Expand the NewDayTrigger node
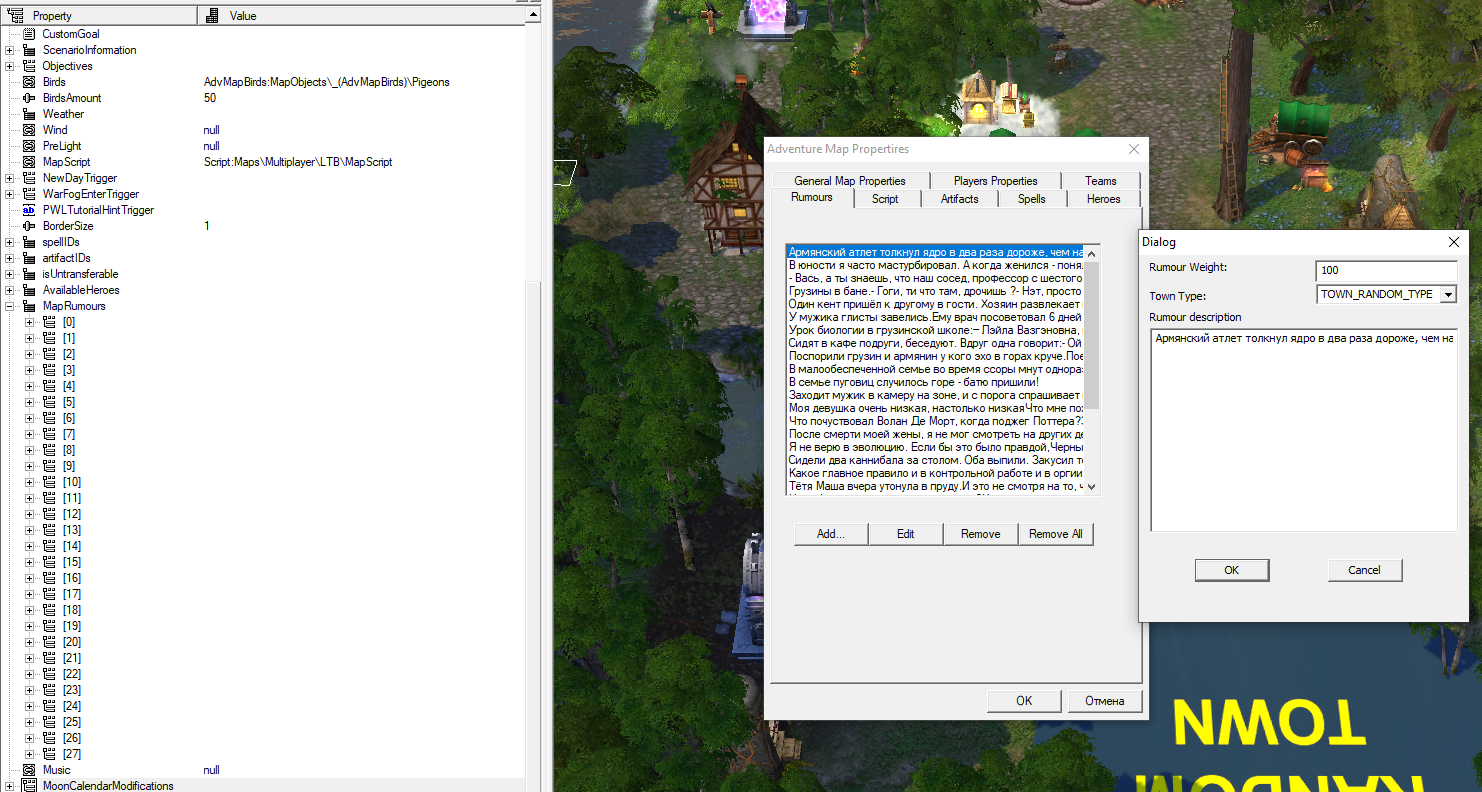Viewport: 1482px width, 792px height. pyautogui.click(x=10, y=178)
